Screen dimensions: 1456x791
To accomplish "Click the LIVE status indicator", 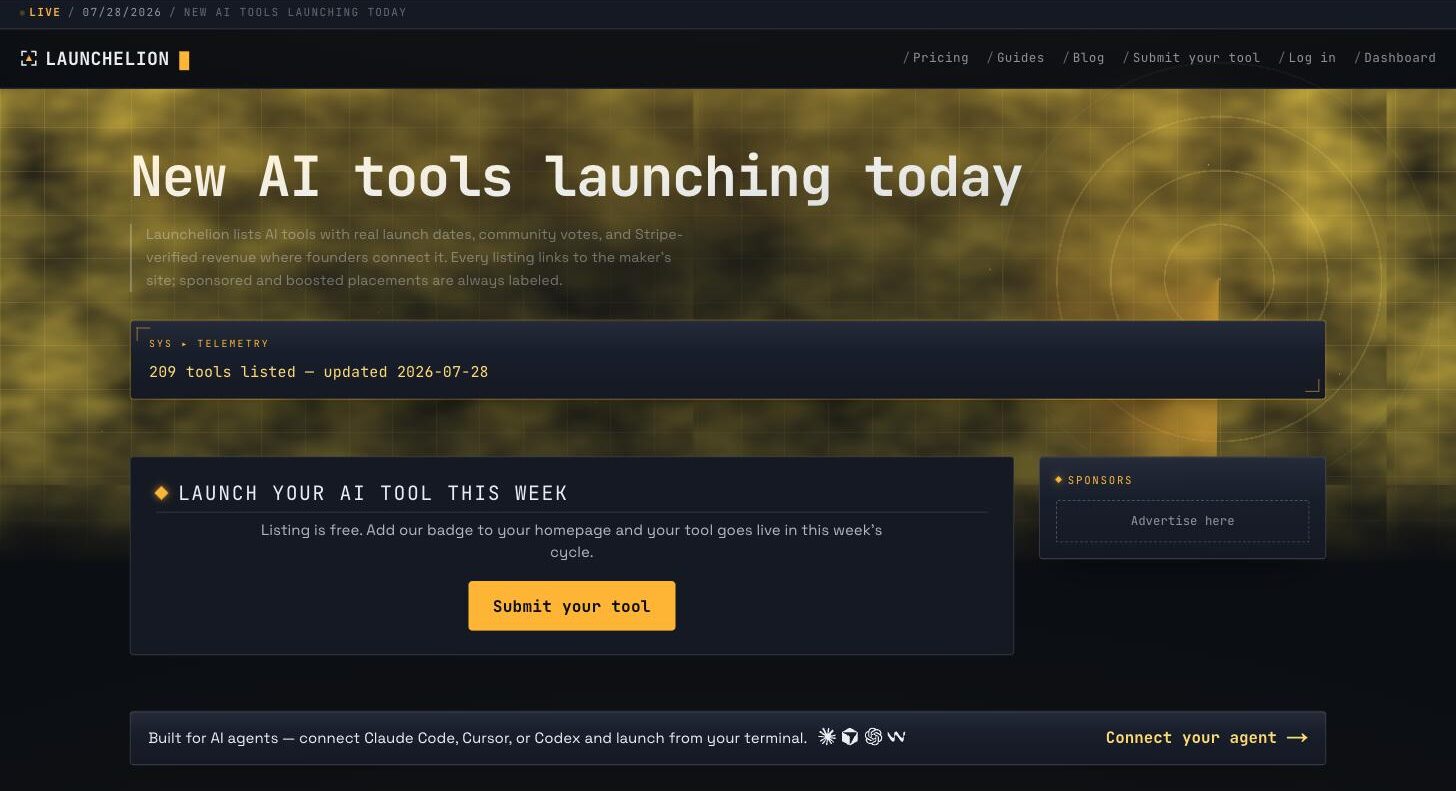I will click(x=40, y=12).
